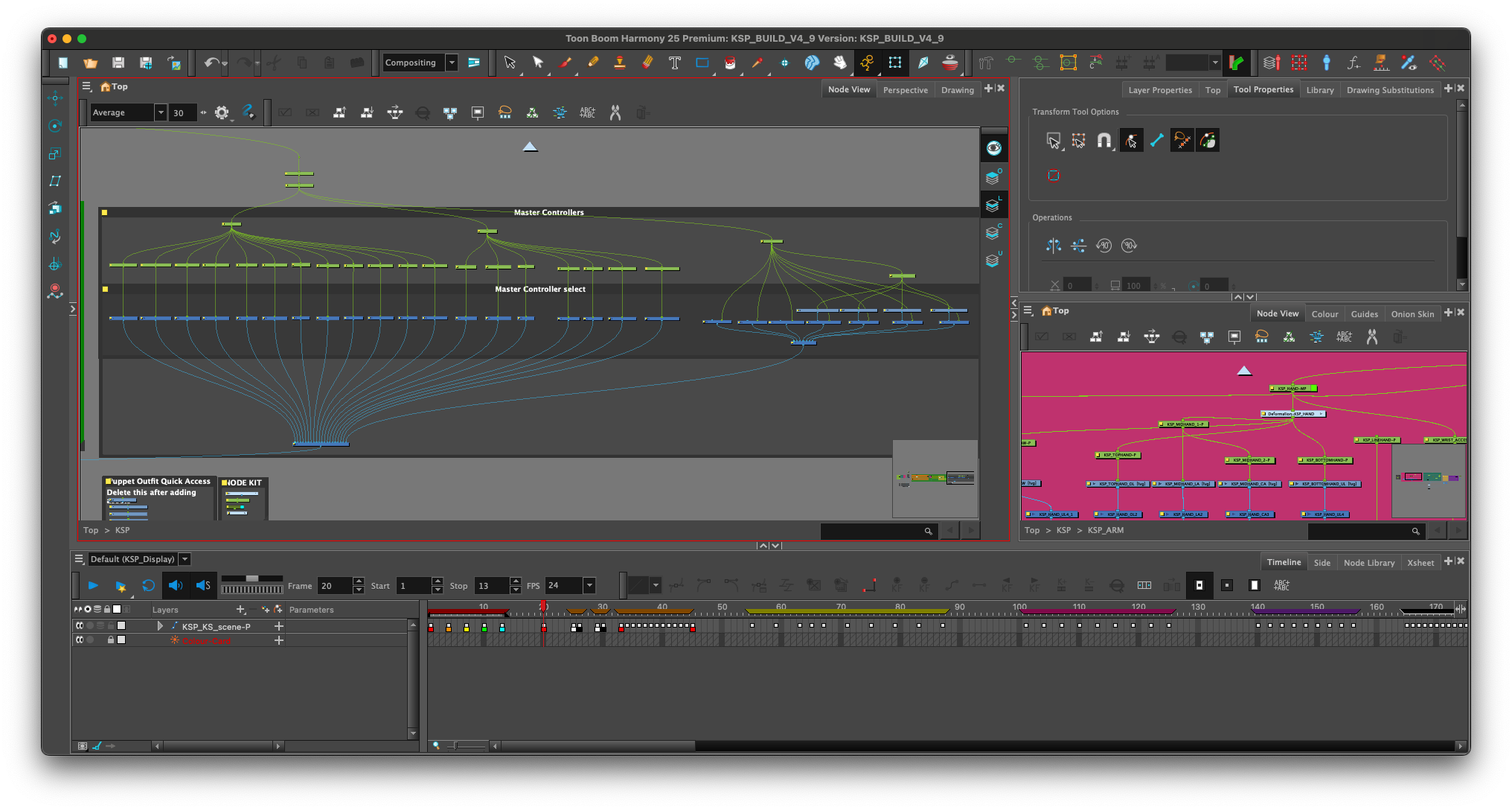Screen dimensions: 1512x810
Task: Expand the KSP_KS_scene-P layer
Action: (x=159, y=626)
